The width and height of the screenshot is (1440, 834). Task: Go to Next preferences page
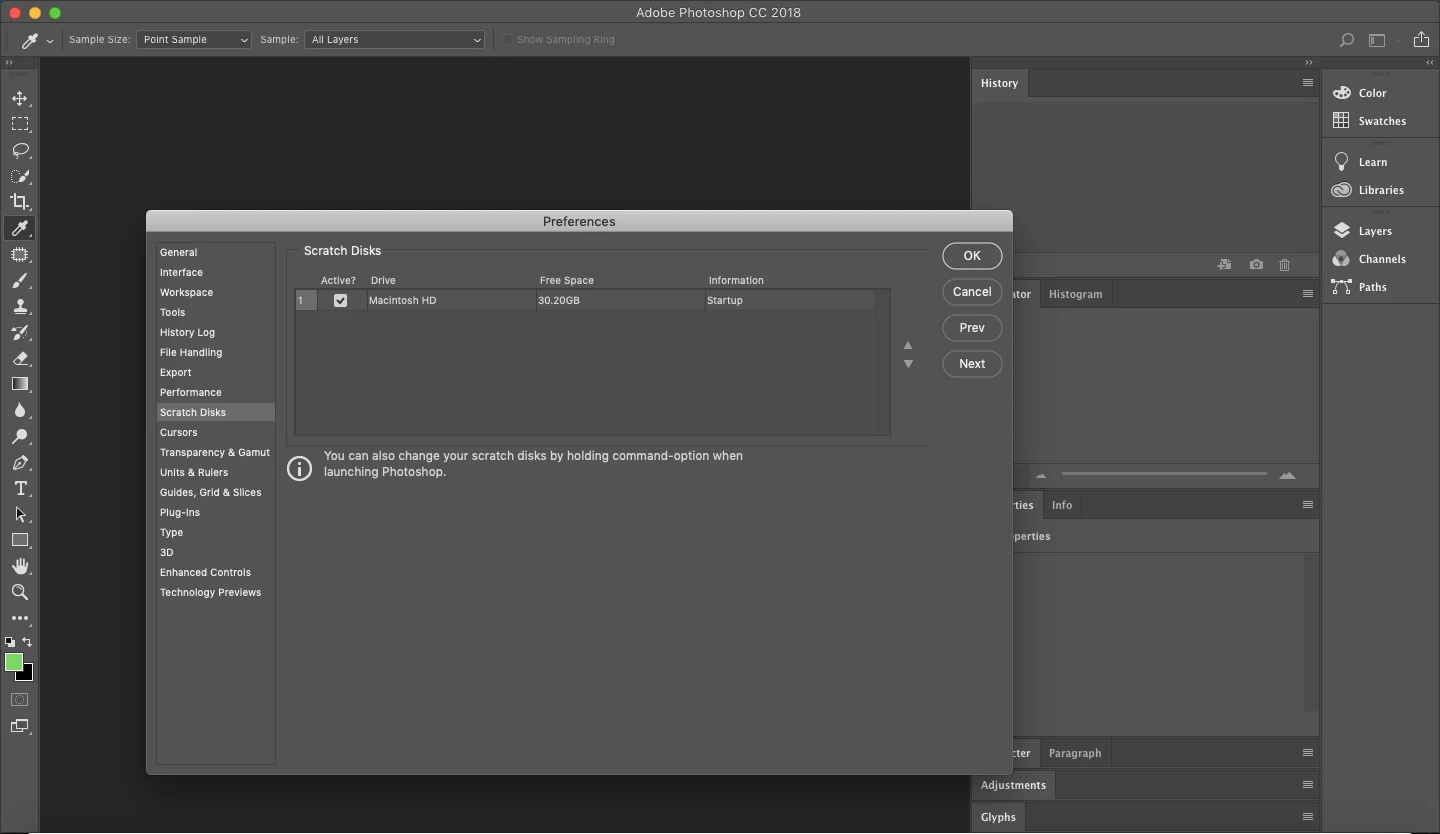pos(972,364)
